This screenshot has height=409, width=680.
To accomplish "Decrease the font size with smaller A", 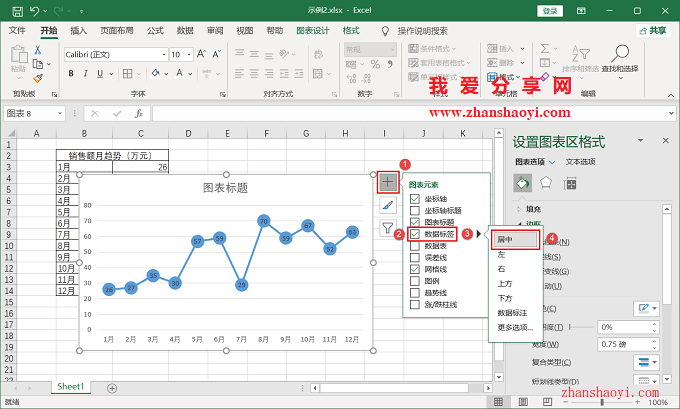I will coord(216,54).
